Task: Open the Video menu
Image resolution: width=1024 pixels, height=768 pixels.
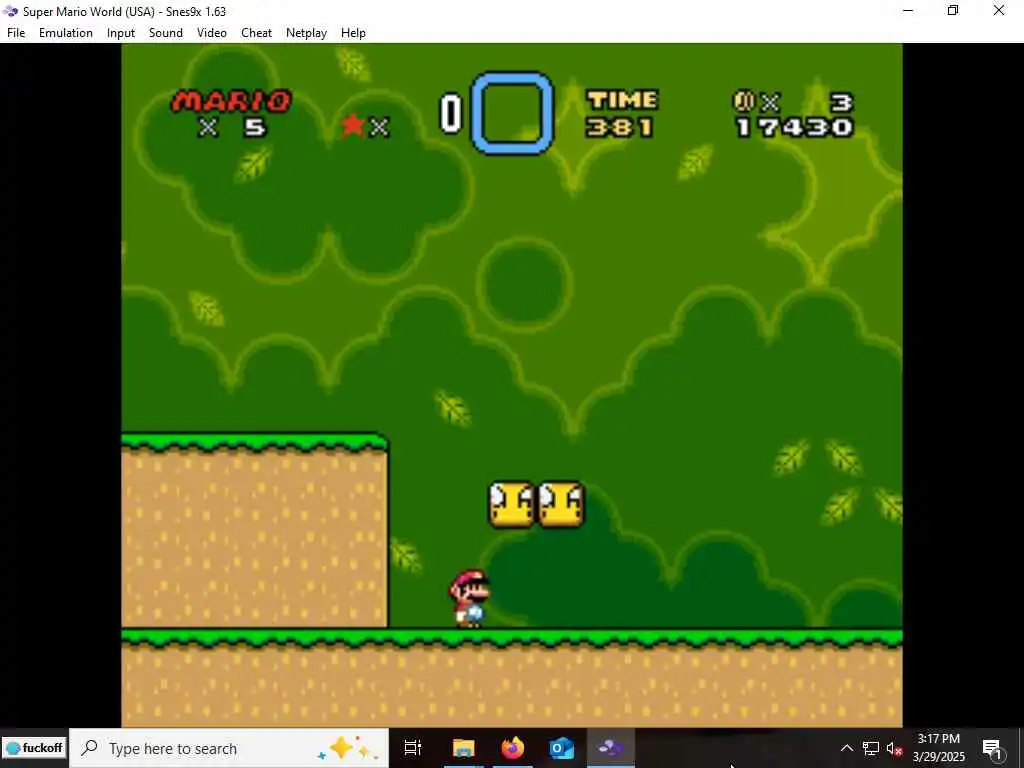Action: click(x=212, y=33)
